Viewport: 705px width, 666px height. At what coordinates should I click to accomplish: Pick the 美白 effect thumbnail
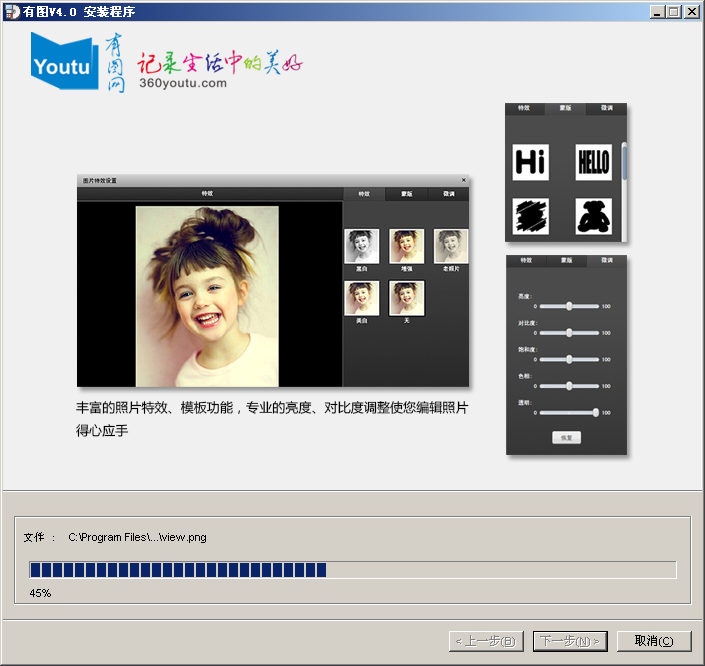[361, 298]
